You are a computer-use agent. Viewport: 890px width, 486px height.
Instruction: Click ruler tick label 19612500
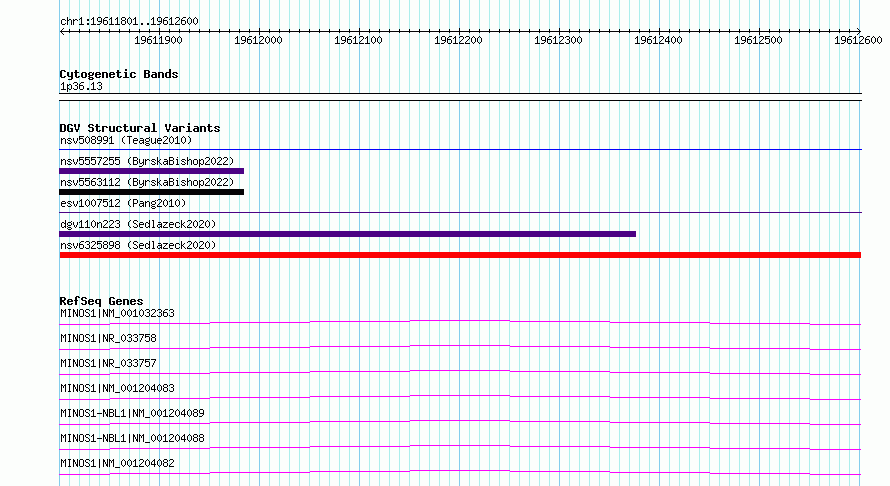click(x=758, y=40)
